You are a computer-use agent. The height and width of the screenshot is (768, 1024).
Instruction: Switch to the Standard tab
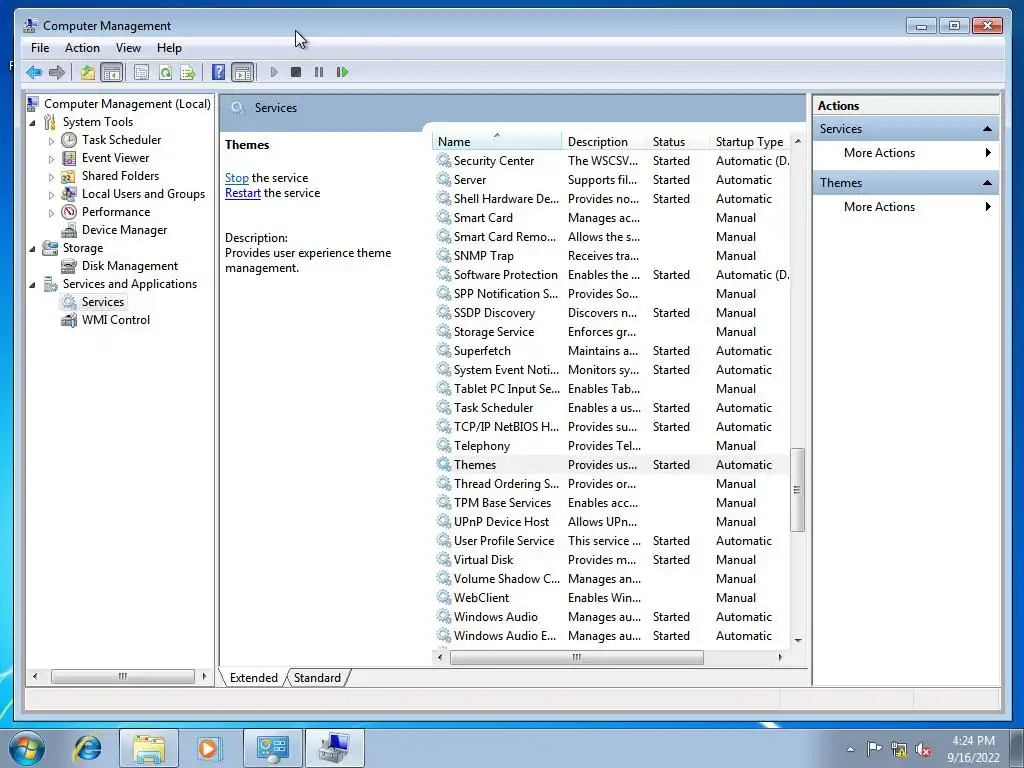coord(317,678)
